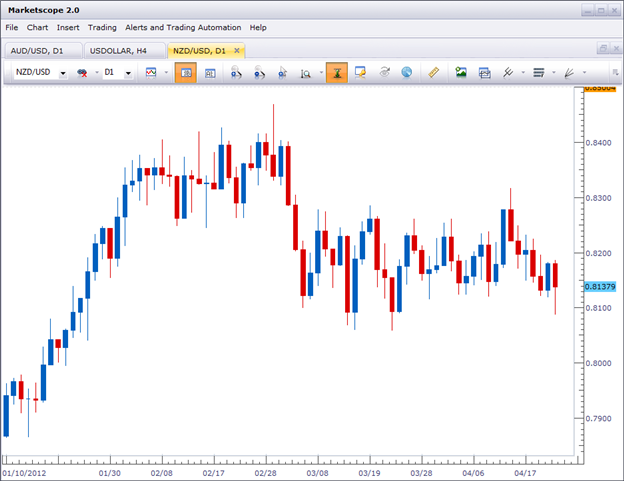
Task: Expand the chart type dropdown arrow
Action: (166, 73)
